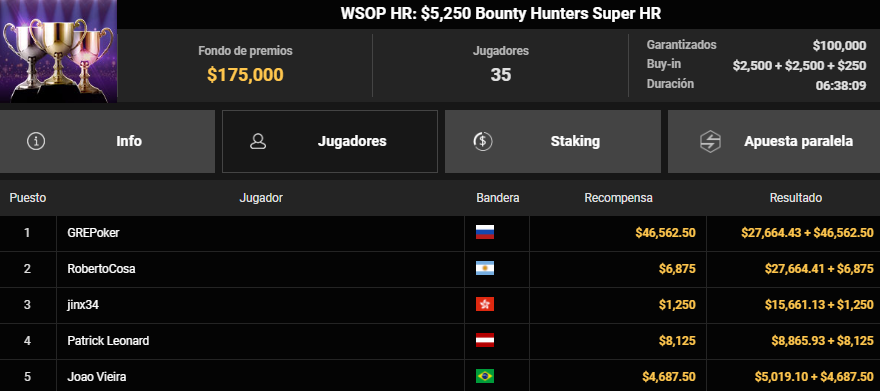Click the Hong Kong flag for jinx34
The image size is (880, 391).
(485, 304)
